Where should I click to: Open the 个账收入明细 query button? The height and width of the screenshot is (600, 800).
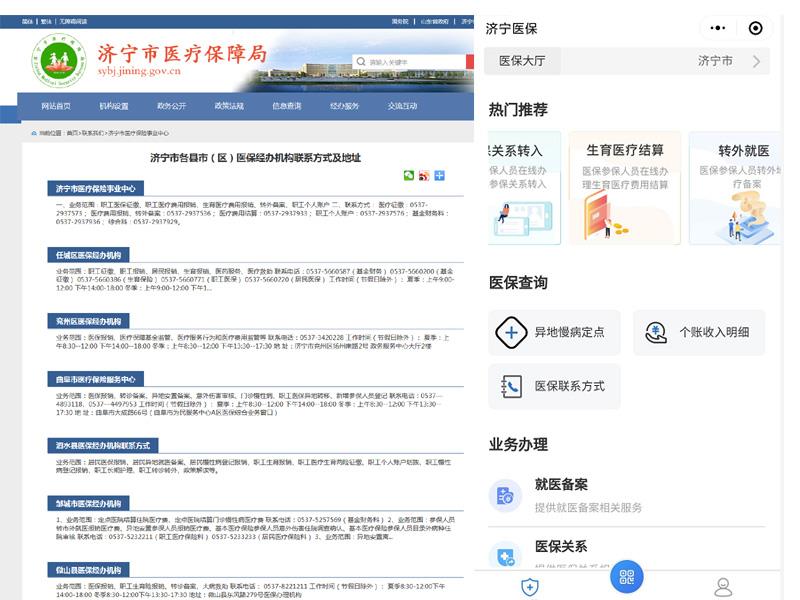[699, 333]
